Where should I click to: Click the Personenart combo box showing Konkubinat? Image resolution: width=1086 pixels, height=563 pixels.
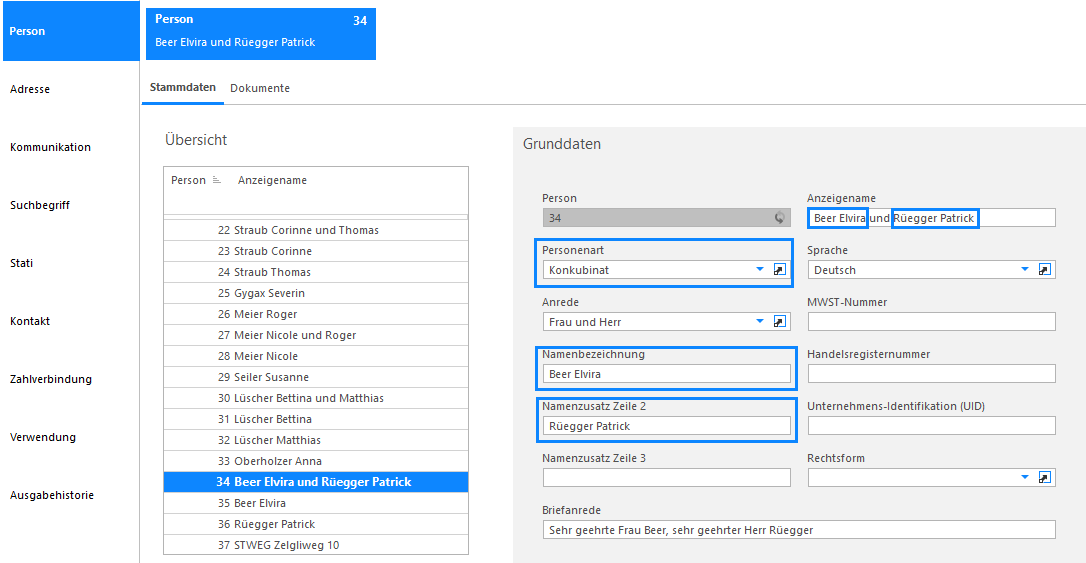tap(666, 269)
